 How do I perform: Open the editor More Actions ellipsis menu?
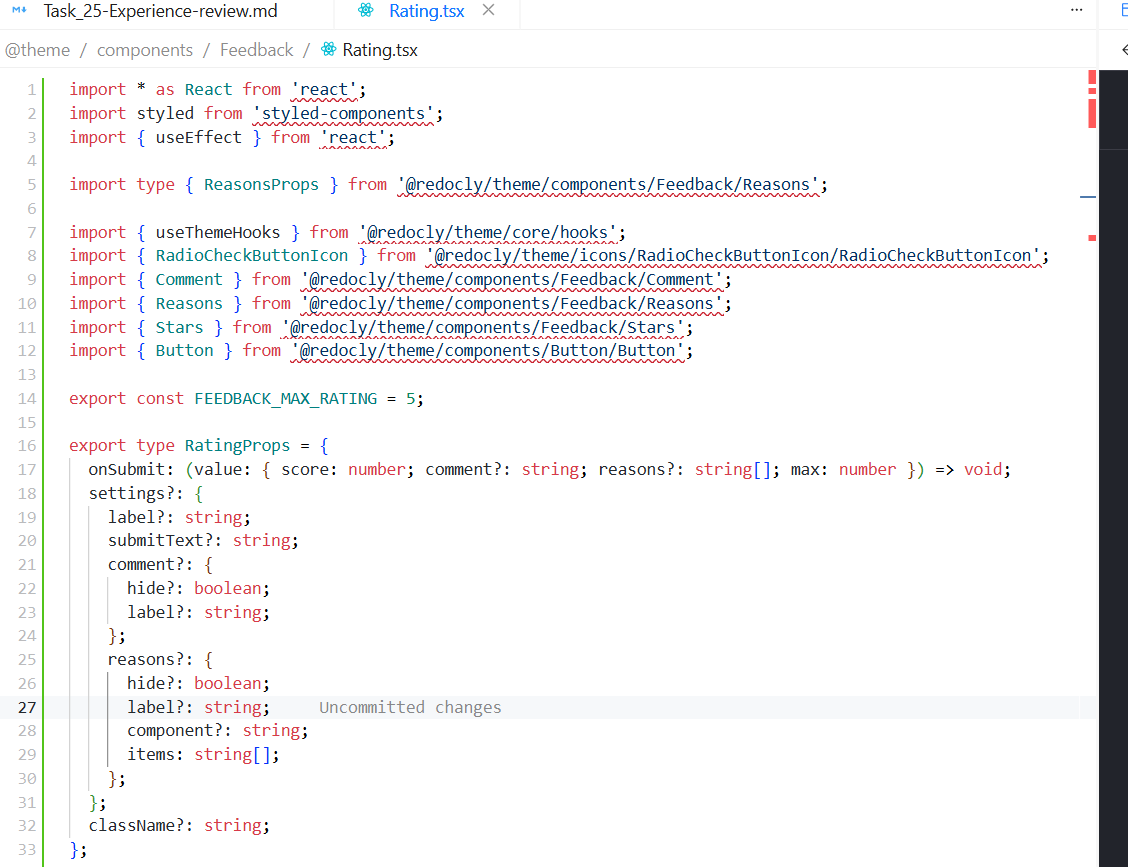pos(1076,10)
